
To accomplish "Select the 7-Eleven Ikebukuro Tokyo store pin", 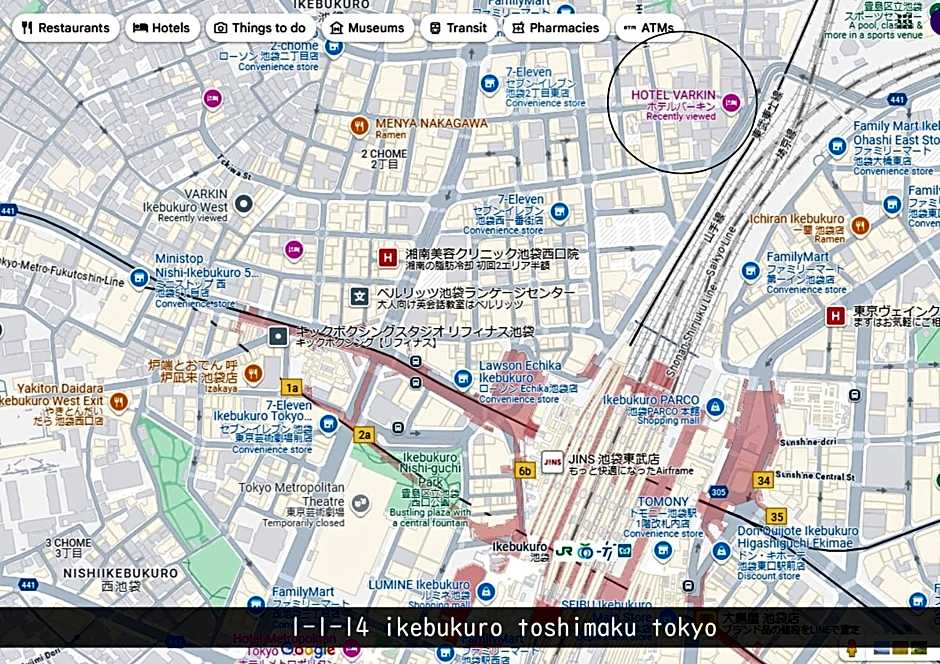I will click(328, 425).
